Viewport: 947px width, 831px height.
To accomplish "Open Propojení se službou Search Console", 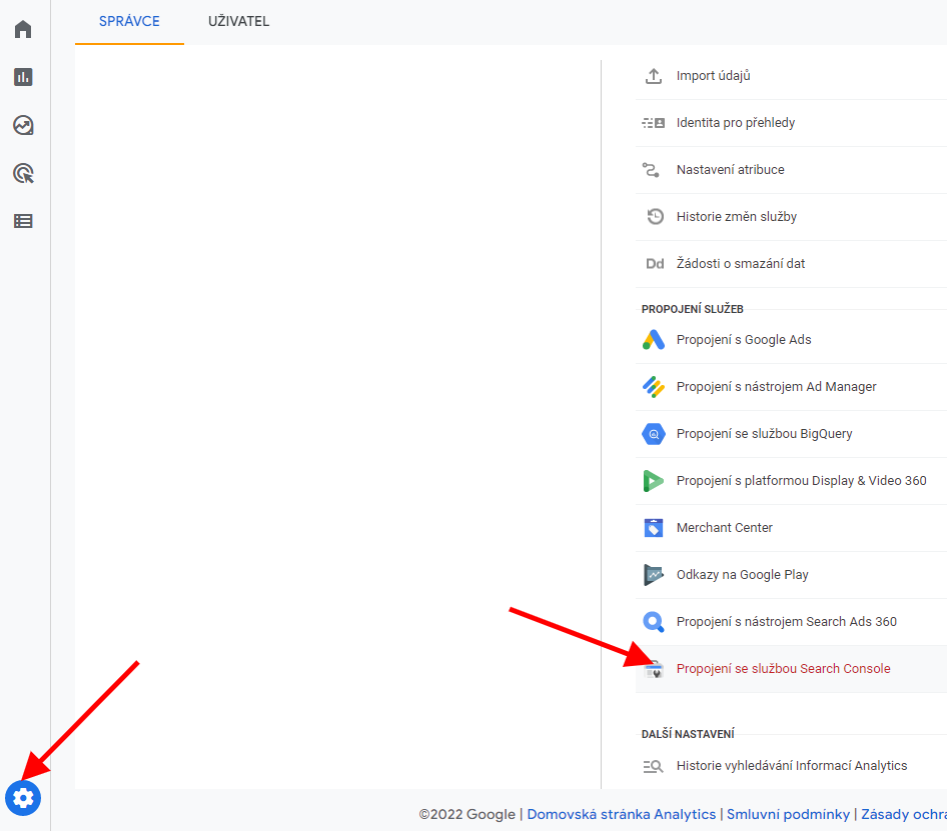I will [x=782, y=669].
